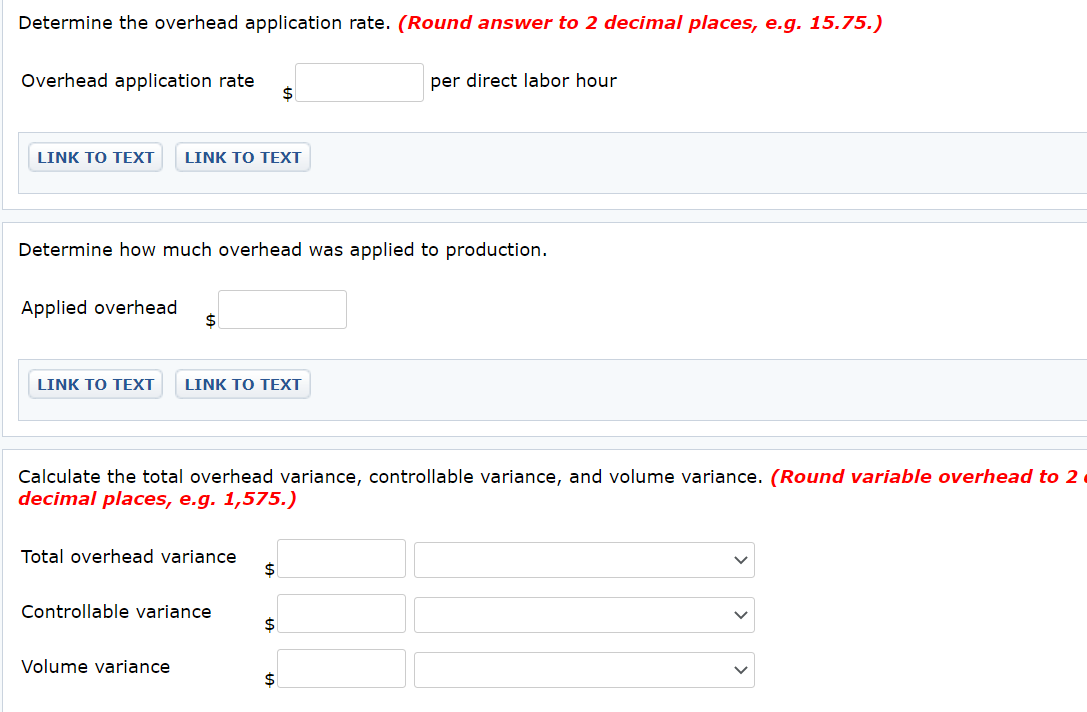Click the Total overhead variance amount field

(340, 558)
